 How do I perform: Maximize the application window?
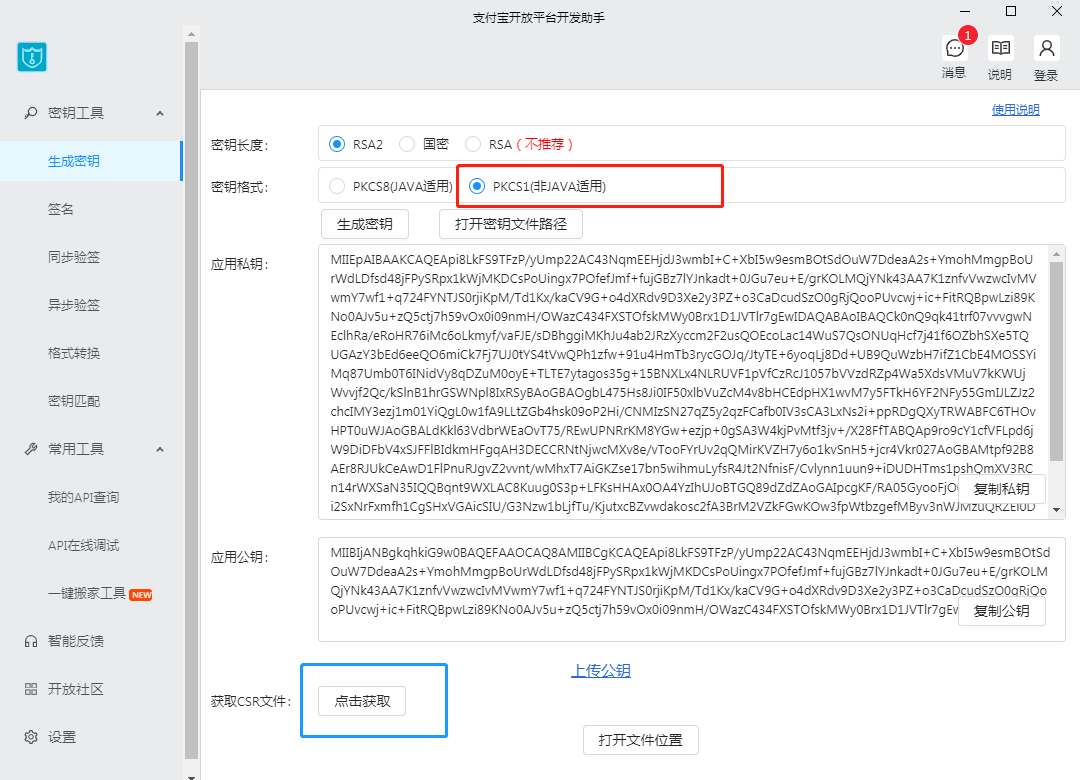coord(1010,11)
